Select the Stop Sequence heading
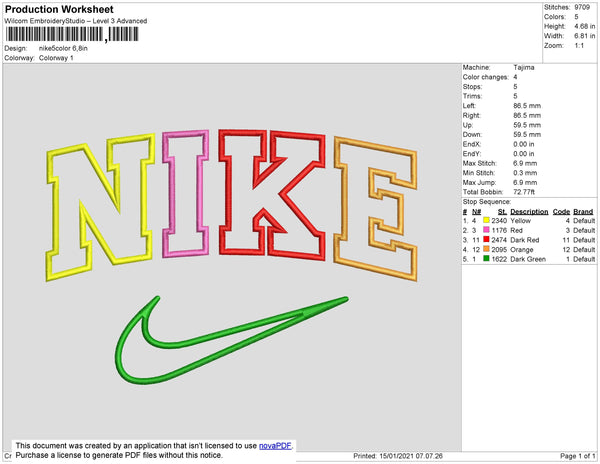 tap(487, 202)
